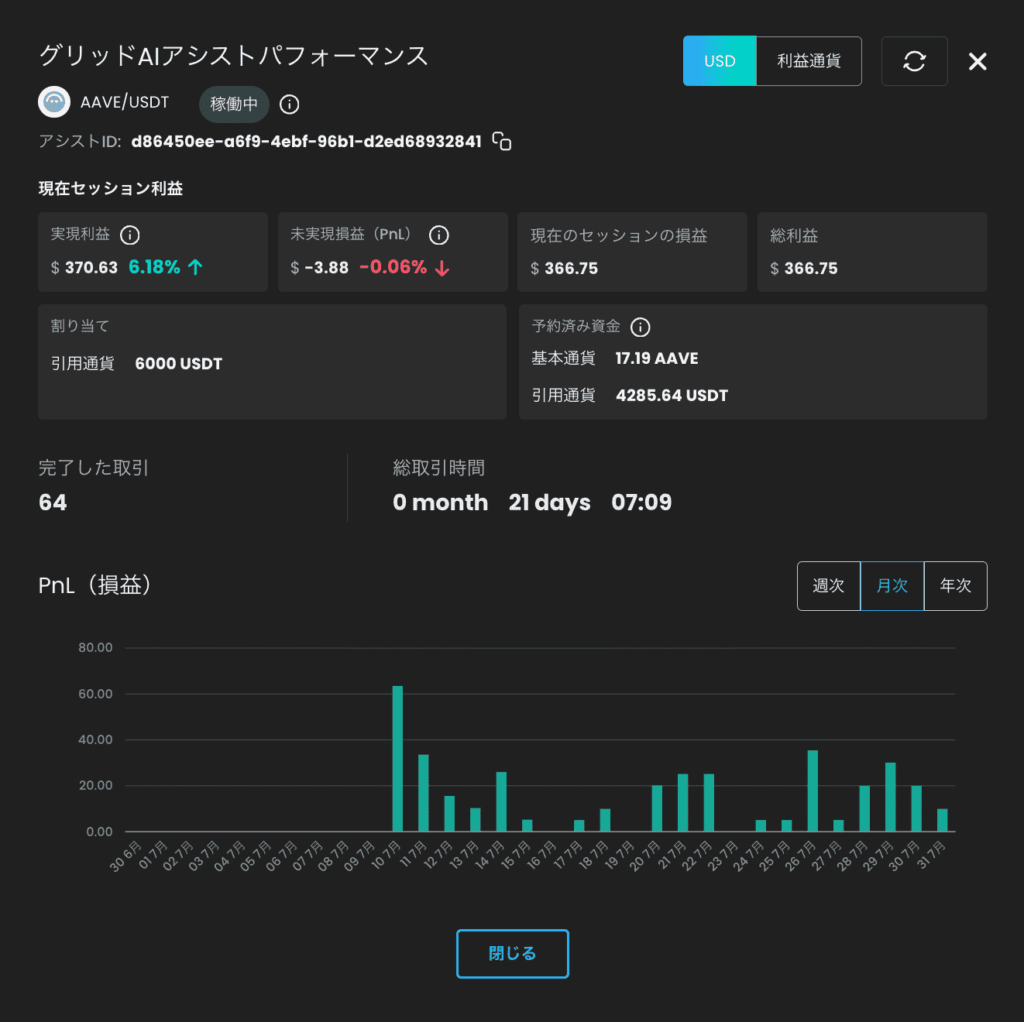Click the unrealized PnL value -3.88
This screenshot has height=1022, width=1024.
(327, 268)
